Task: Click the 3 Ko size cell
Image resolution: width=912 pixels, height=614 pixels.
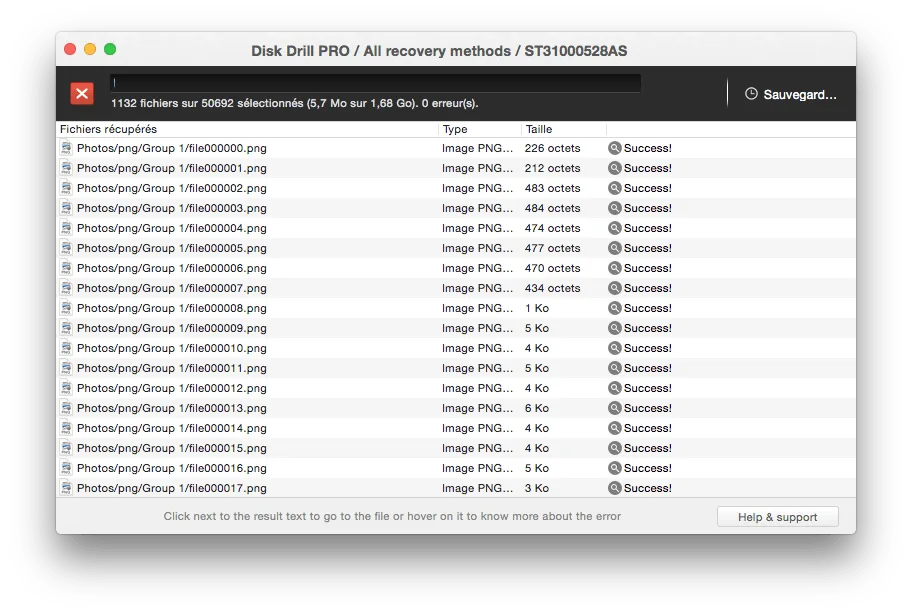Action: pos(537,488)
